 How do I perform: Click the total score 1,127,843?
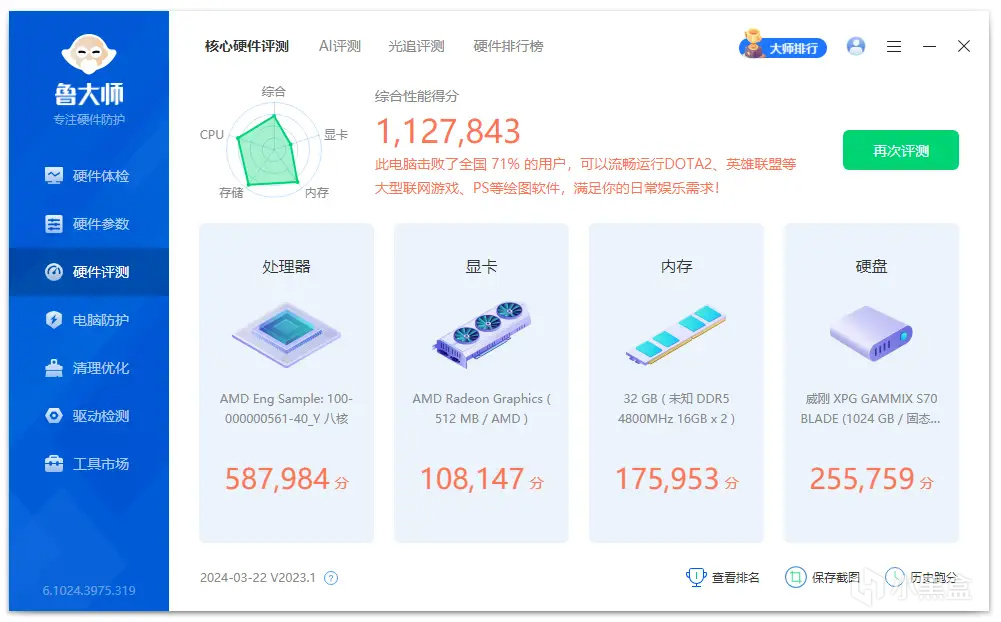(448, 132)
